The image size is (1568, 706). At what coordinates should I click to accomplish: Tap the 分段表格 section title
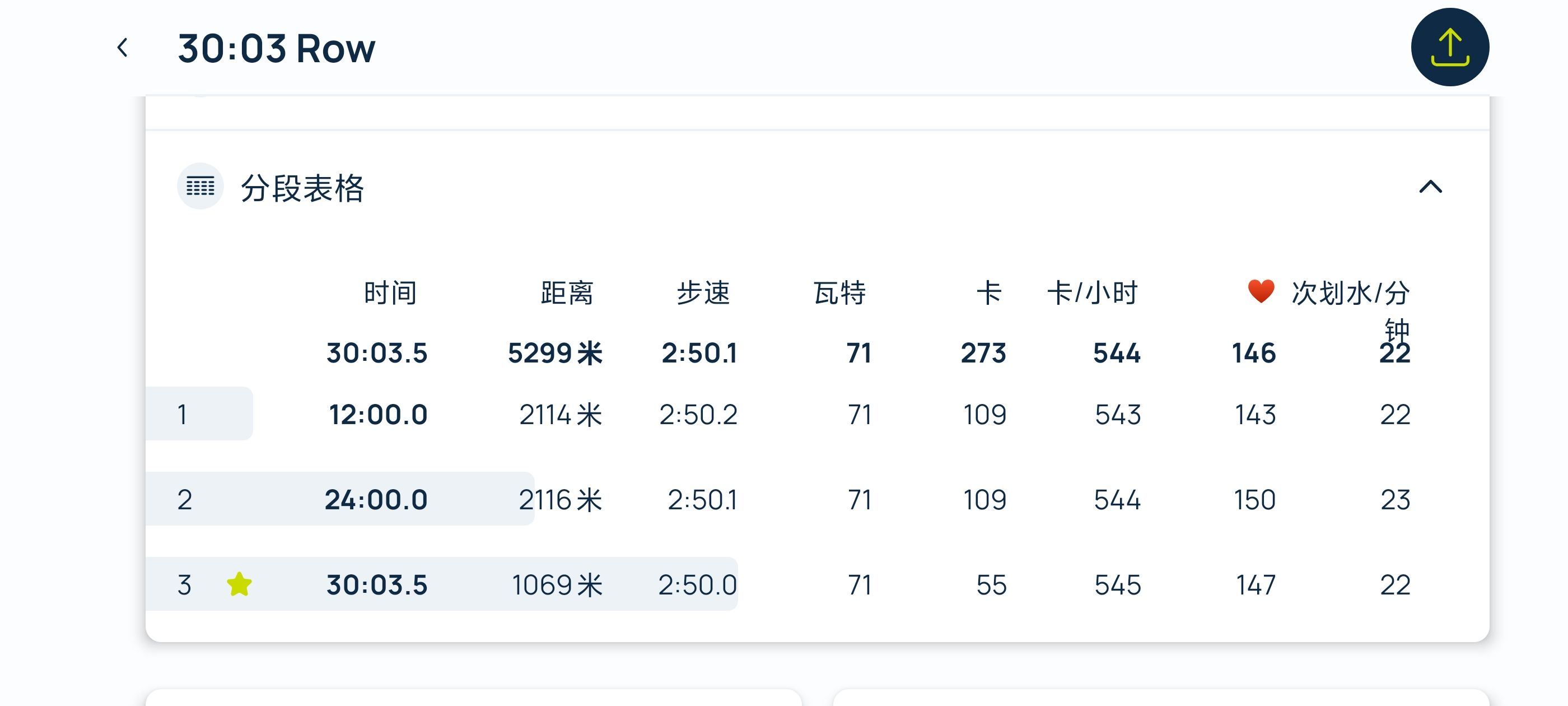pyautogui.click(x=302, y=188)
